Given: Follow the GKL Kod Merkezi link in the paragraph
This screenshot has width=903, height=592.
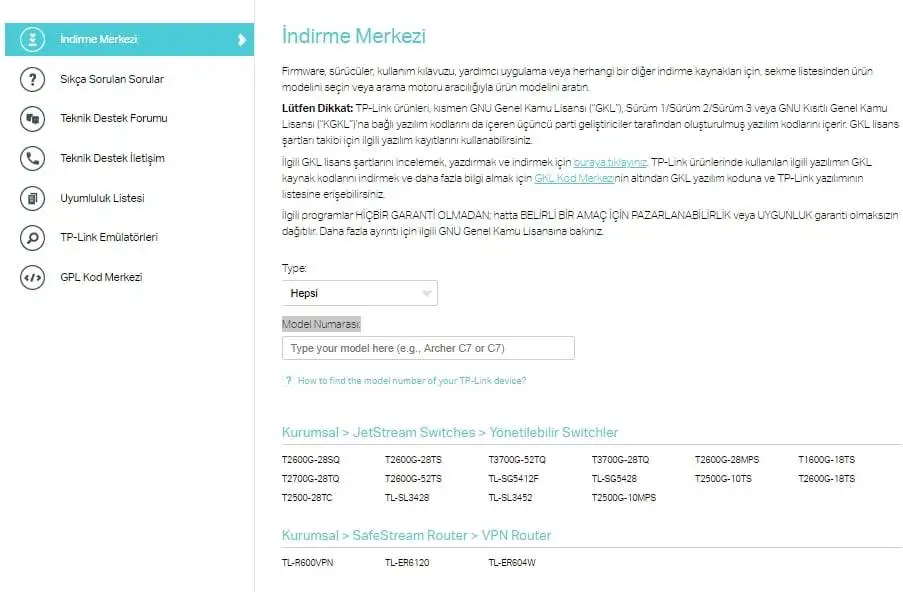Looking at the screenshot, I should 574,179.
